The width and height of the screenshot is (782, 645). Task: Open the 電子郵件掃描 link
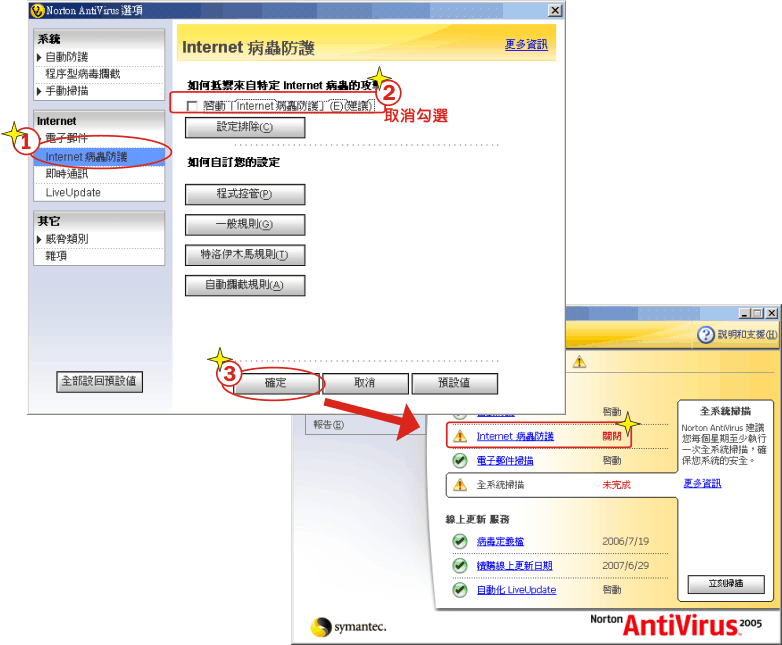[x=505, y=460]
